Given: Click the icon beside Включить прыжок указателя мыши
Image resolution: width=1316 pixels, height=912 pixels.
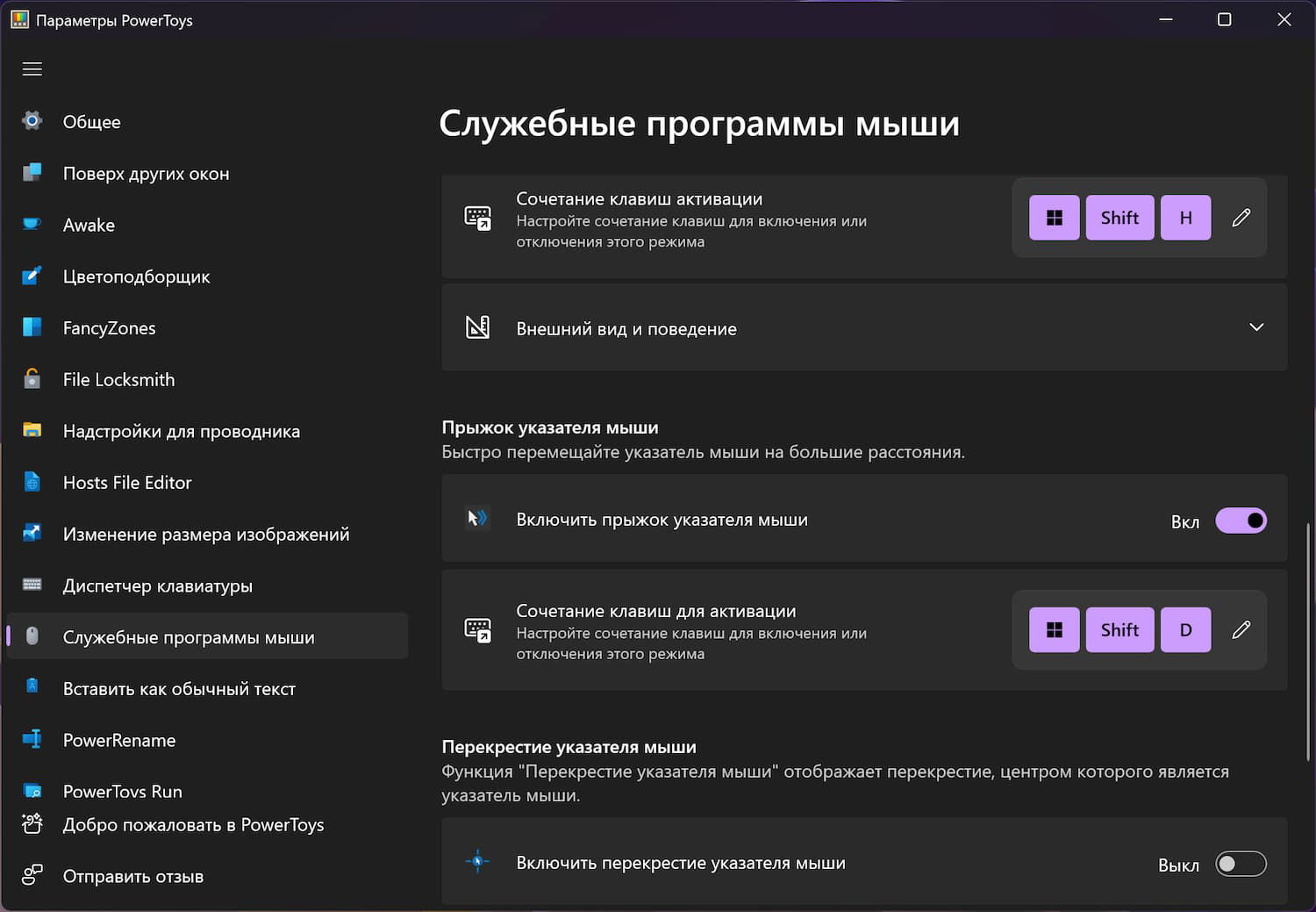Looking at the screenshot, I should pyautogui.click(x=477, y=519).
